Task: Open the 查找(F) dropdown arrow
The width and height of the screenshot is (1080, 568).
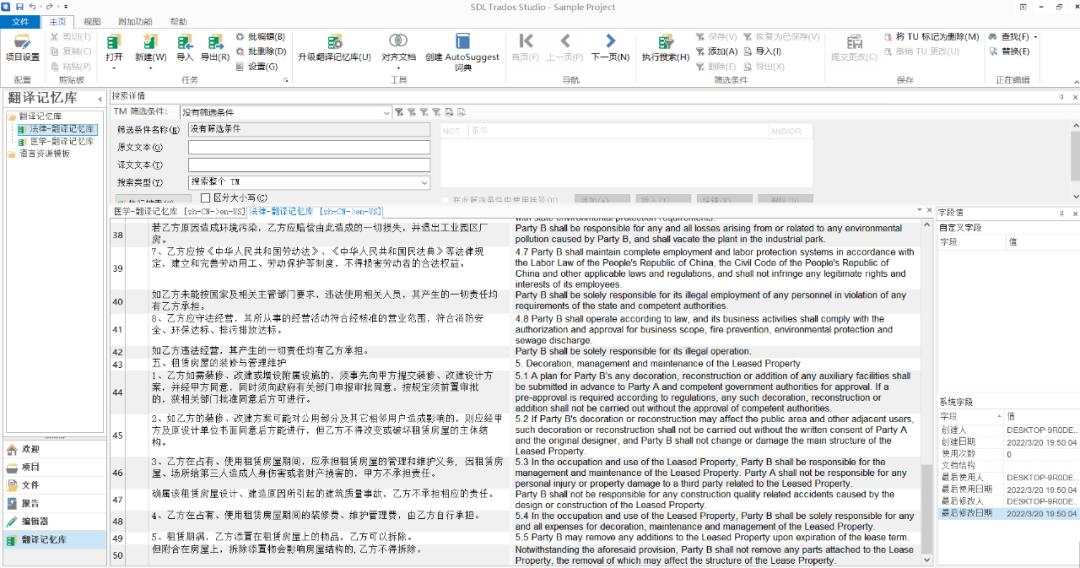Action: point(1035,37)
